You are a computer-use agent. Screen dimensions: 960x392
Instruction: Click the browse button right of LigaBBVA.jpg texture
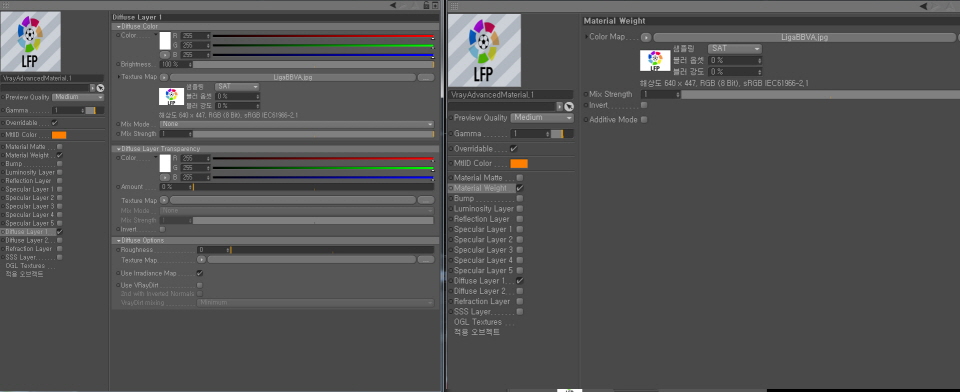pyautogui.click(x=426, y=78)
